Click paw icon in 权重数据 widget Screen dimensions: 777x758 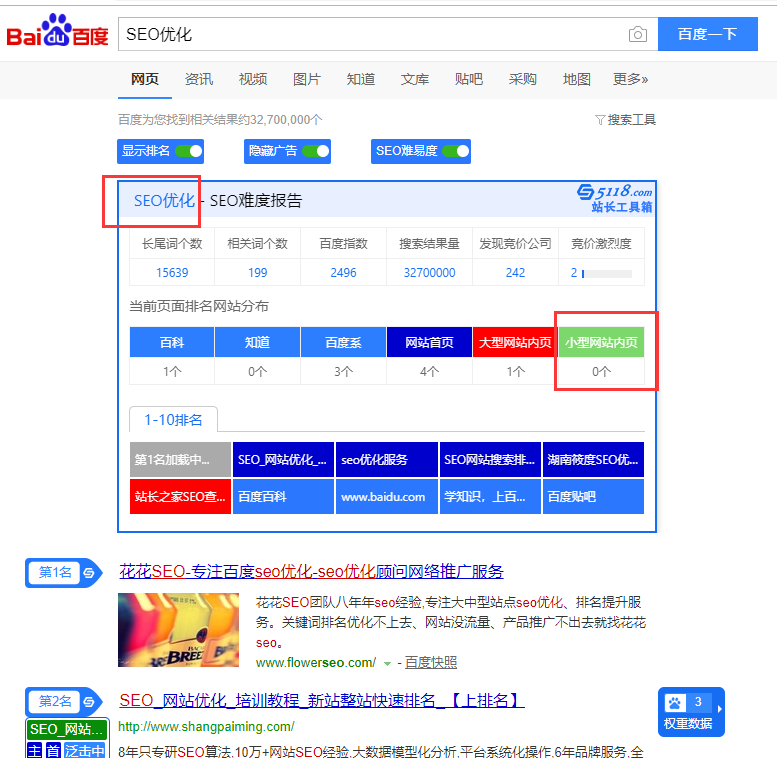pyautogui.click(x=674, y=703)
